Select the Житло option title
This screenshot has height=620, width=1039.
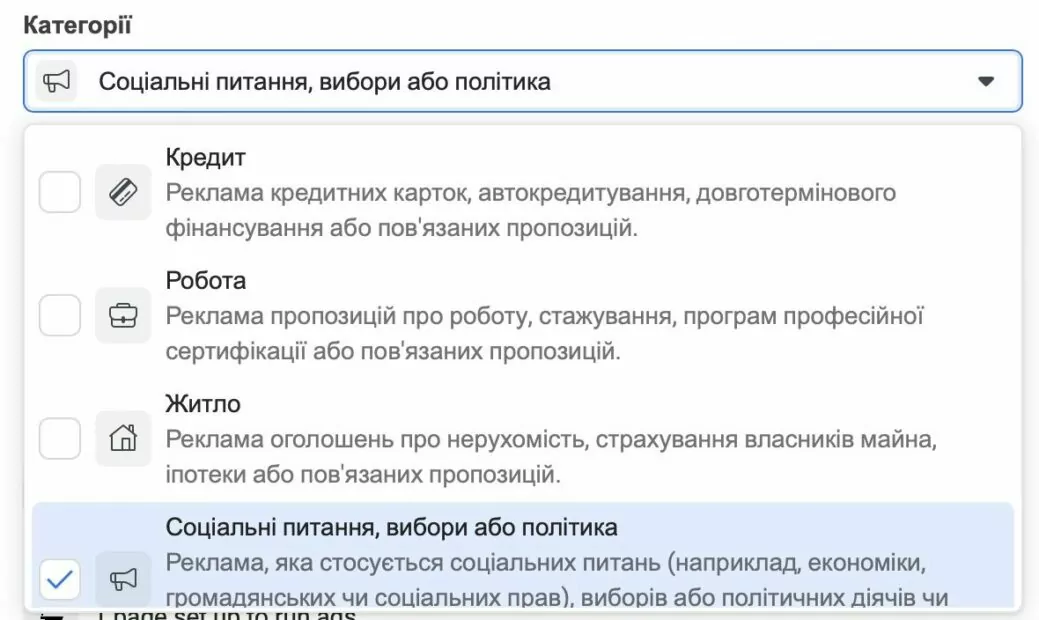[x=203, y=403]
